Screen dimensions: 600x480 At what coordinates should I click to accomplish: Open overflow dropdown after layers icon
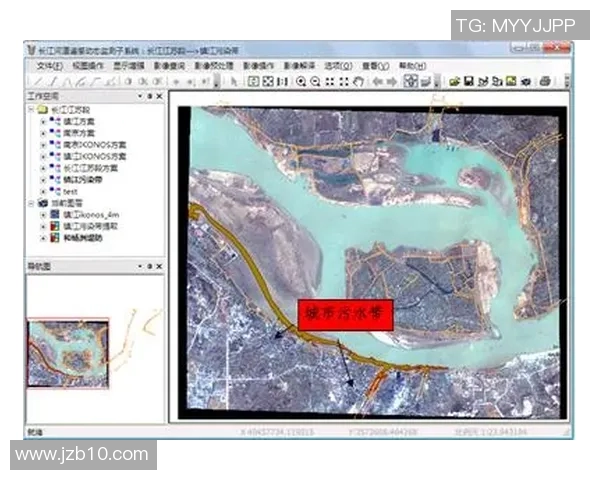point(437,82)
